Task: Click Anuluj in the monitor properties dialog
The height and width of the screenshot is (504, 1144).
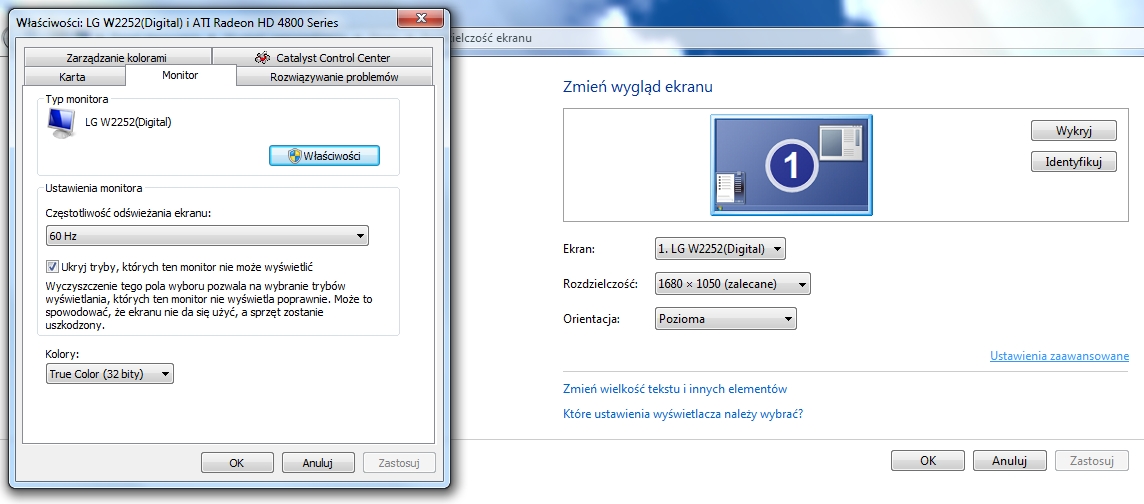Action: point(317,462)
